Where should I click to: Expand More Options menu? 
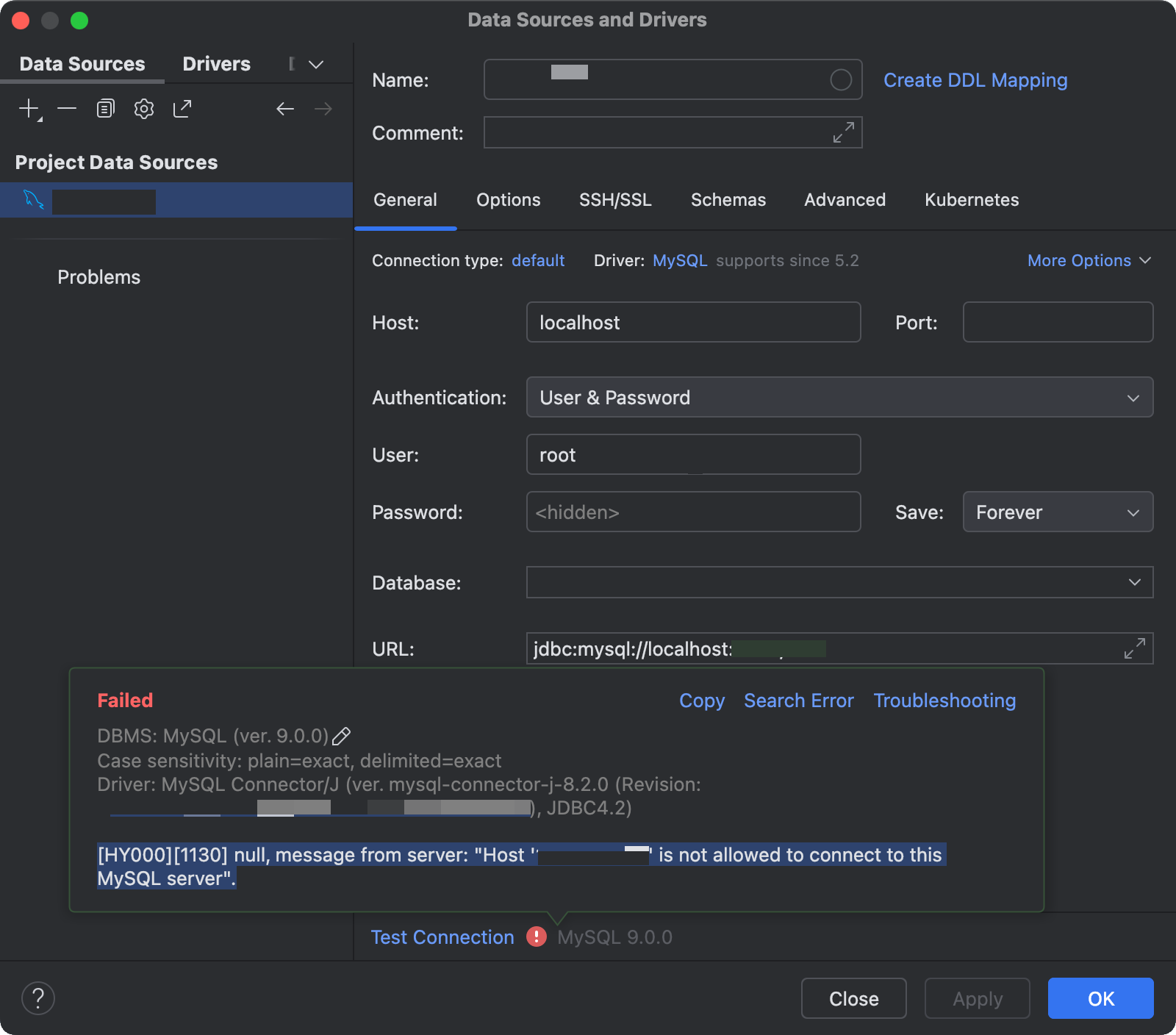click(x=1089, y=260)
